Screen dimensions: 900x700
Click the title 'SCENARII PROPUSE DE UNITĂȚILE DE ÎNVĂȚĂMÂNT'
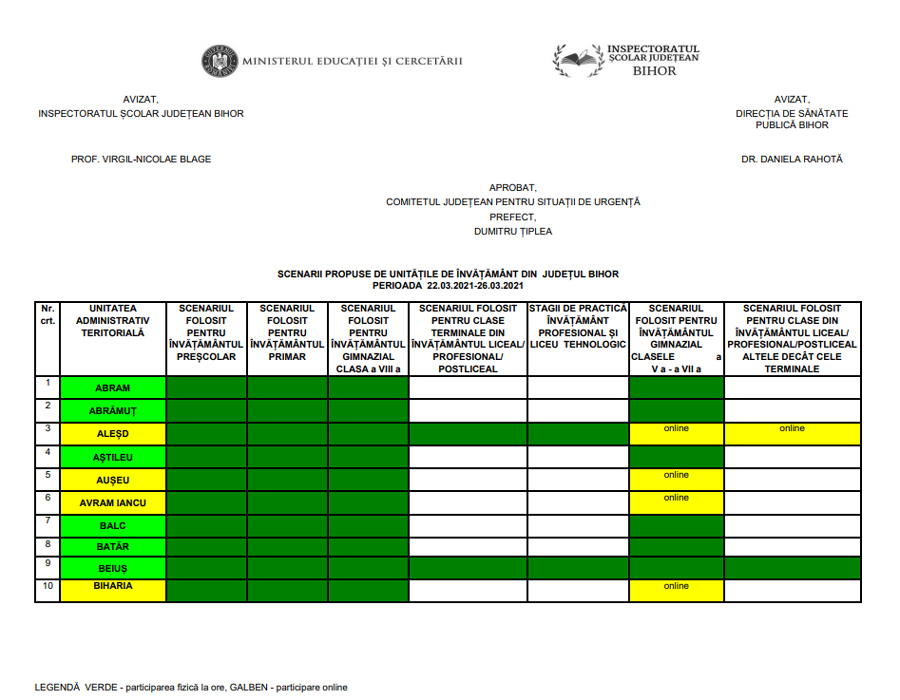pyautogui.click(x=448, y=274)
